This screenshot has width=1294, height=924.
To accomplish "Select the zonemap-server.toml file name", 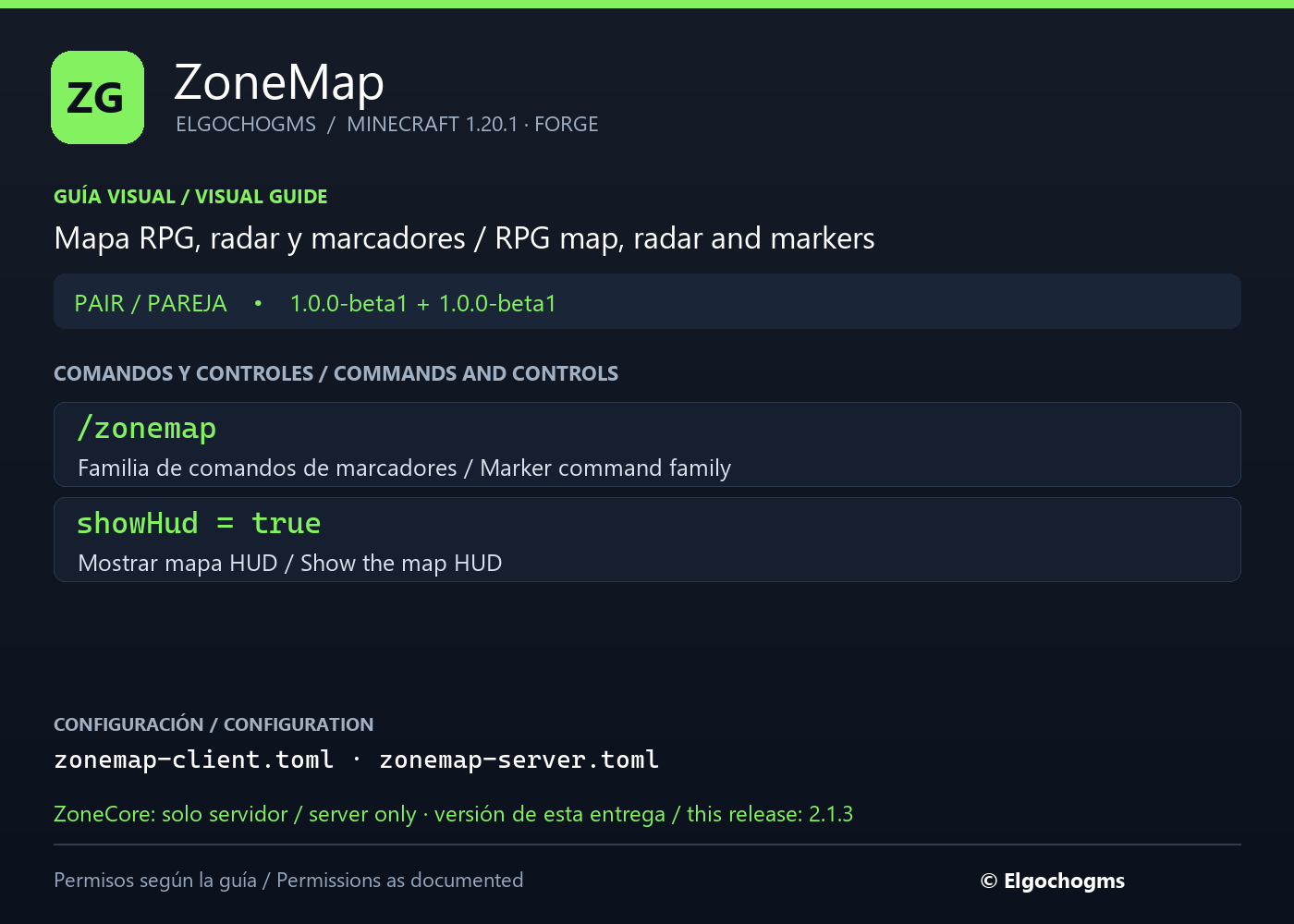I will [x=519, y=760].
